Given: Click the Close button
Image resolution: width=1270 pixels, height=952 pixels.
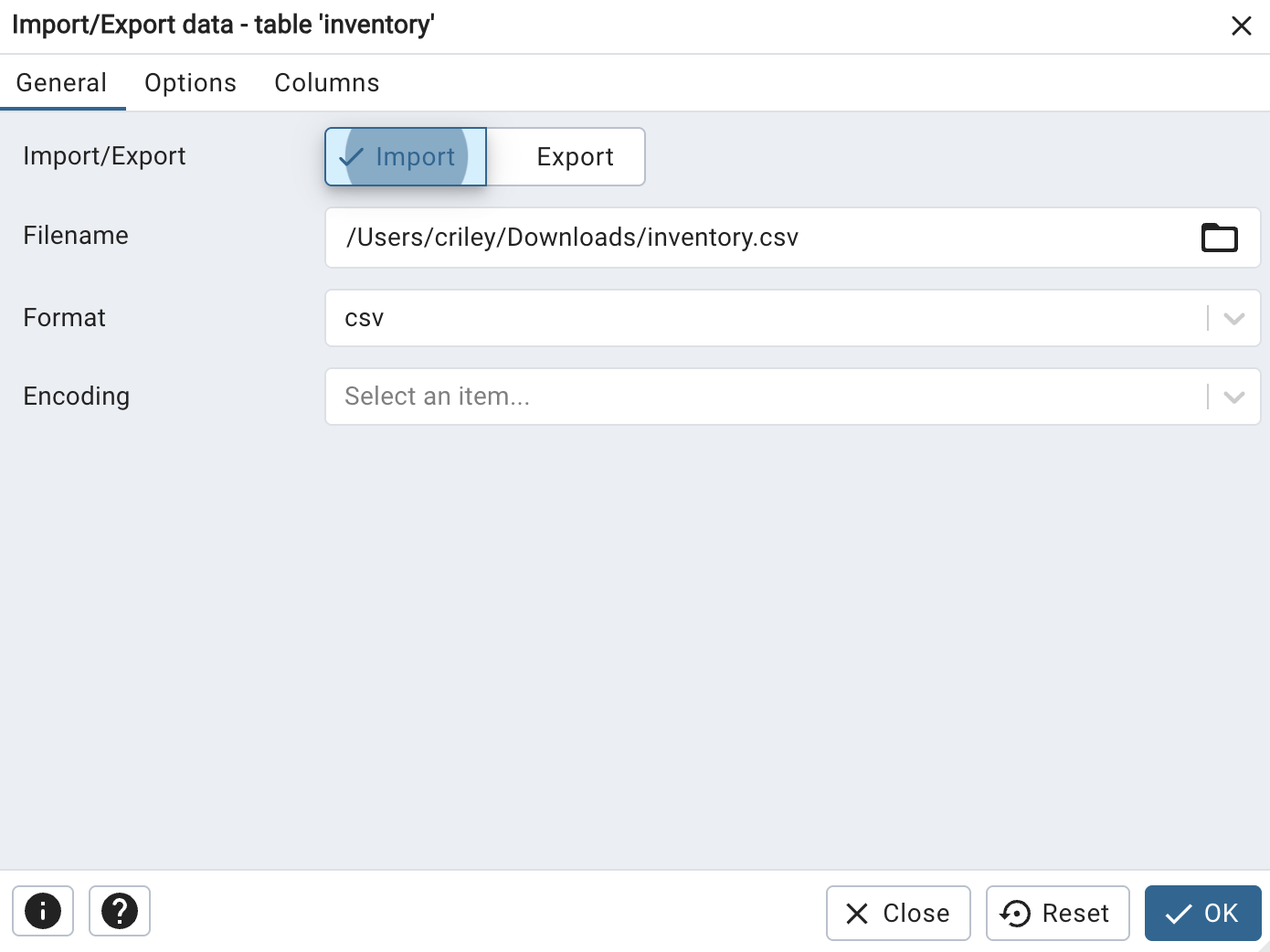Looking at the screenshot, I should coord(897,913).
